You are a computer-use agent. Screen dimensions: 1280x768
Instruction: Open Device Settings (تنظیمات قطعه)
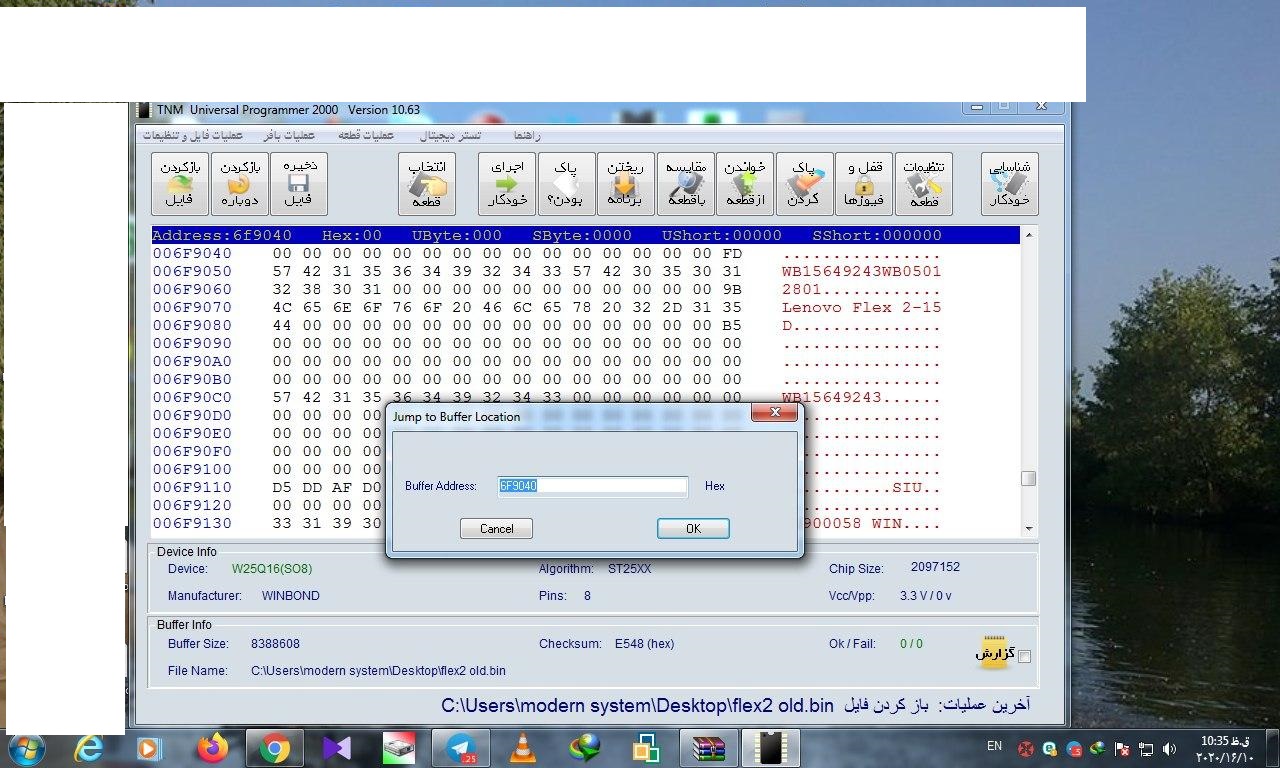pyautogui.click(x=924, y=184)
